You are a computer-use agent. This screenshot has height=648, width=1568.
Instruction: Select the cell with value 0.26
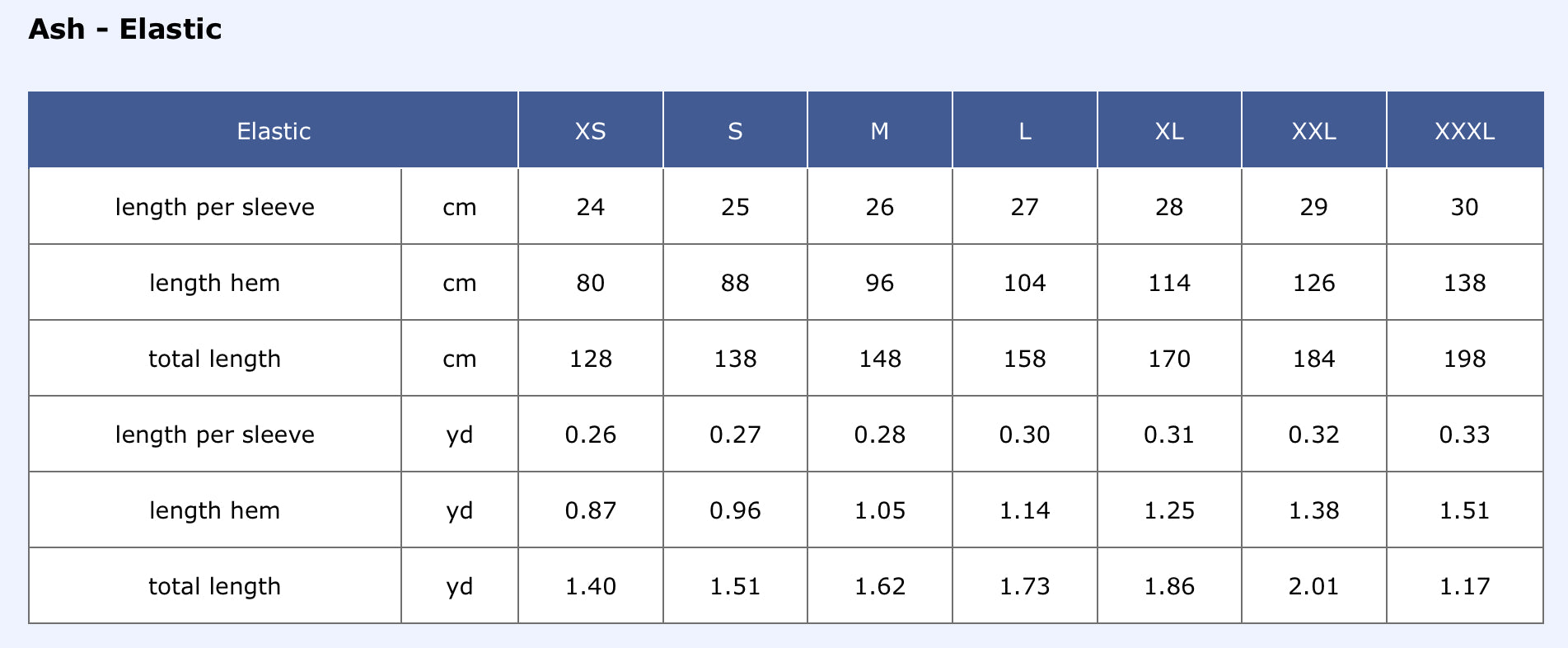click(590, 434)
